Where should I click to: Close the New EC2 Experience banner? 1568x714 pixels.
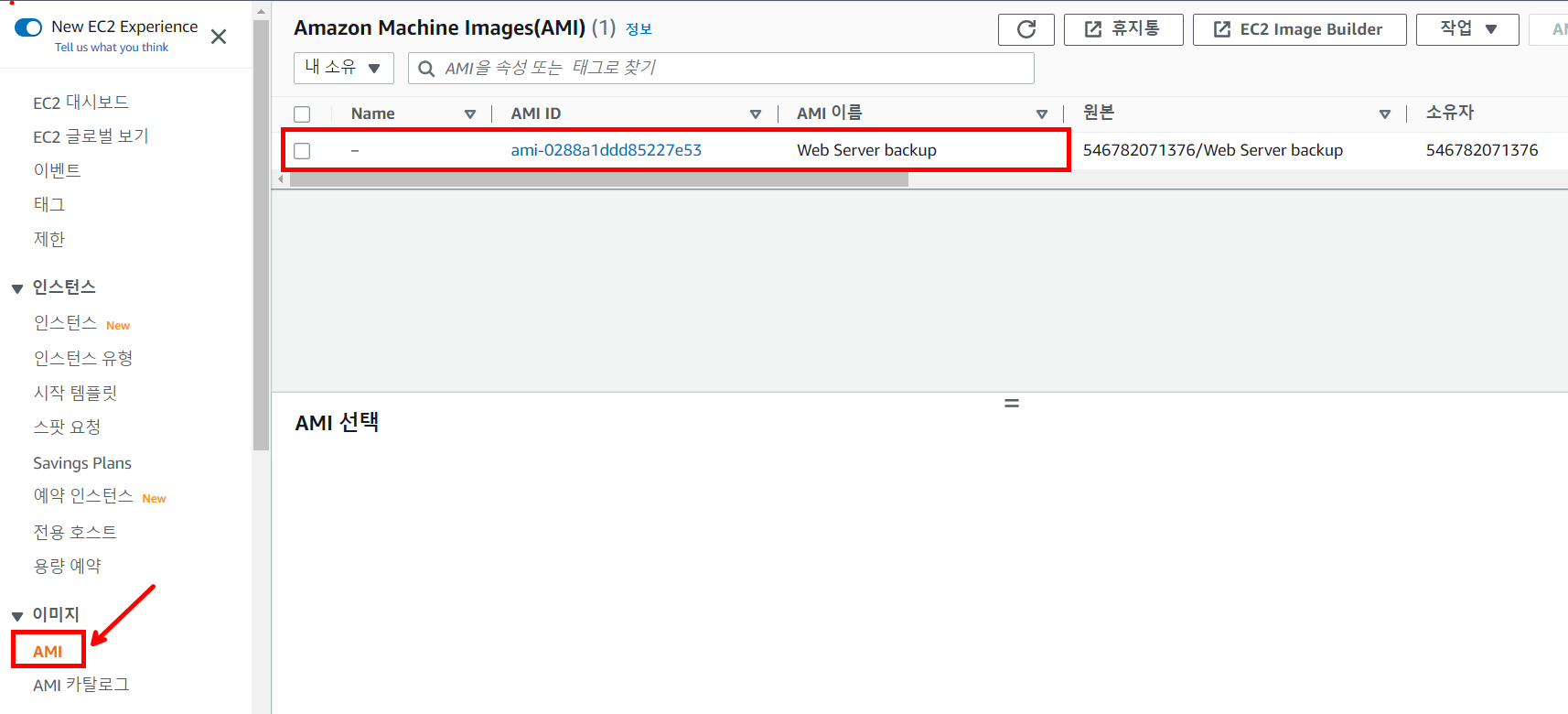pyautogui.click(x=219, y=37)
